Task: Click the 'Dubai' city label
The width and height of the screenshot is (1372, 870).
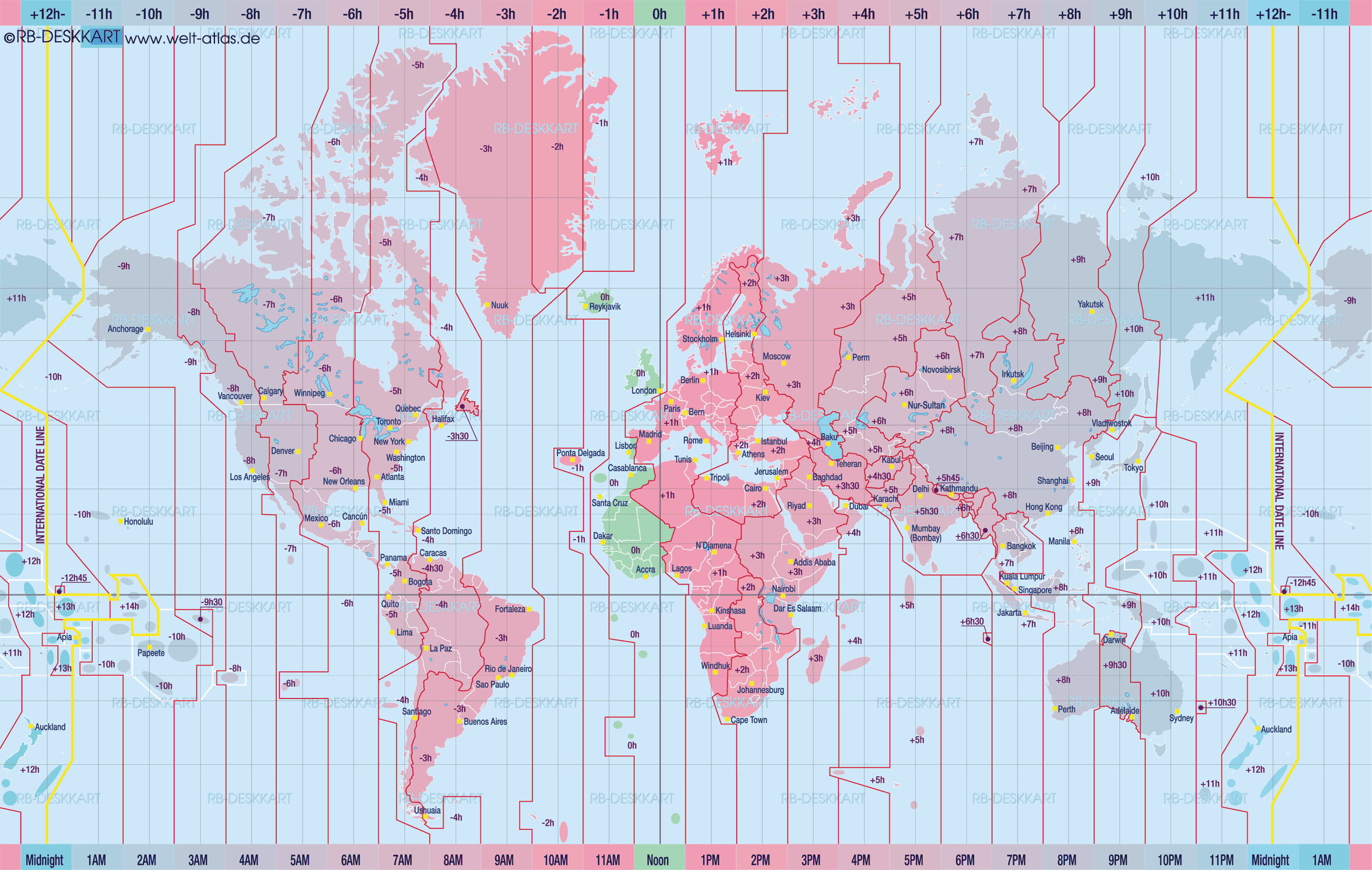Action: pos(859,506)
